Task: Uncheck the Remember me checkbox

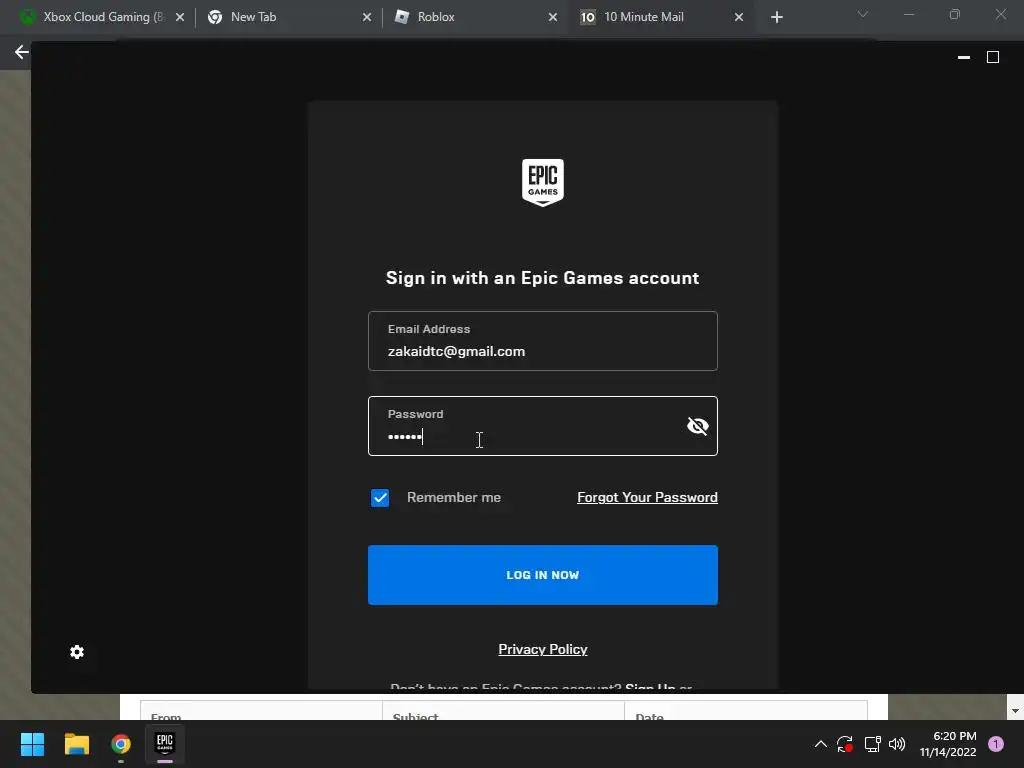Action: click(x=380, y=498)
